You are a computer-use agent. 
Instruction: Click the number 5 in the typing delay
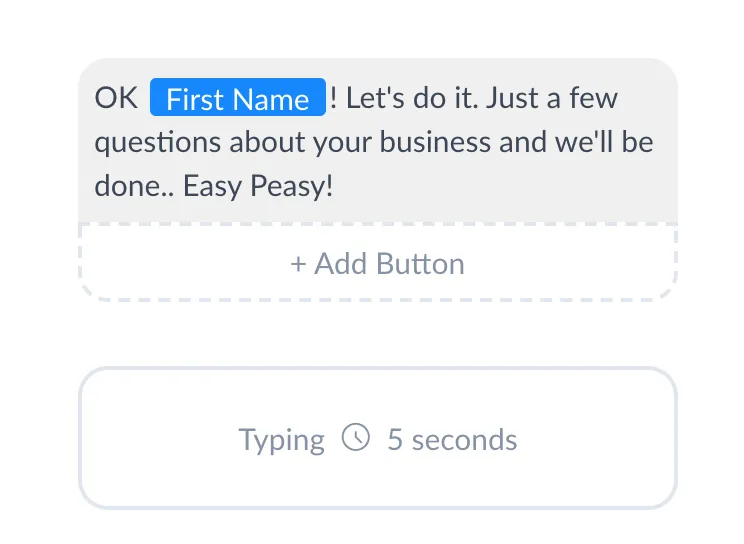[395, 439]
